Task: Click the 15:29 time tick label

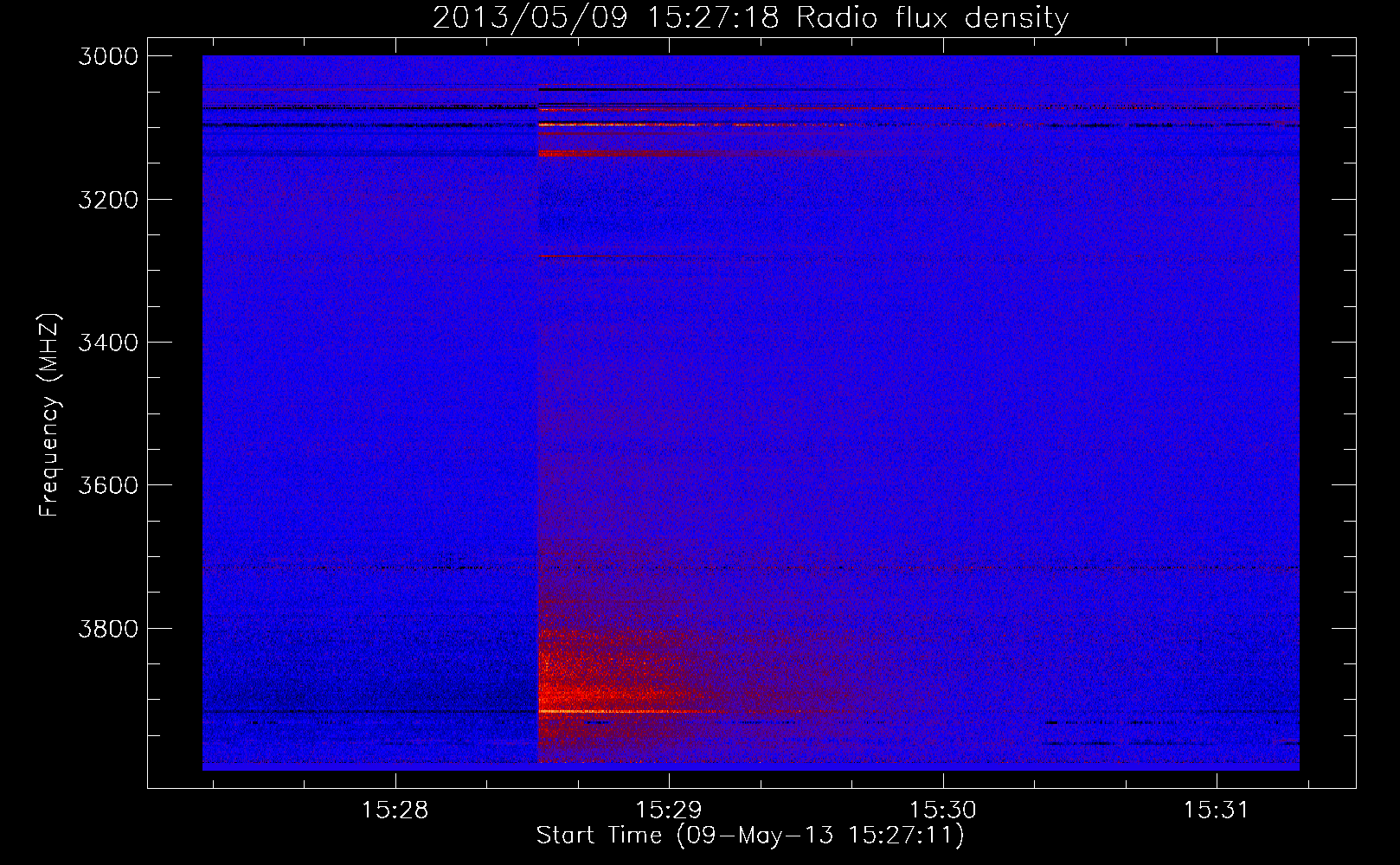Action: pos(669,811)
